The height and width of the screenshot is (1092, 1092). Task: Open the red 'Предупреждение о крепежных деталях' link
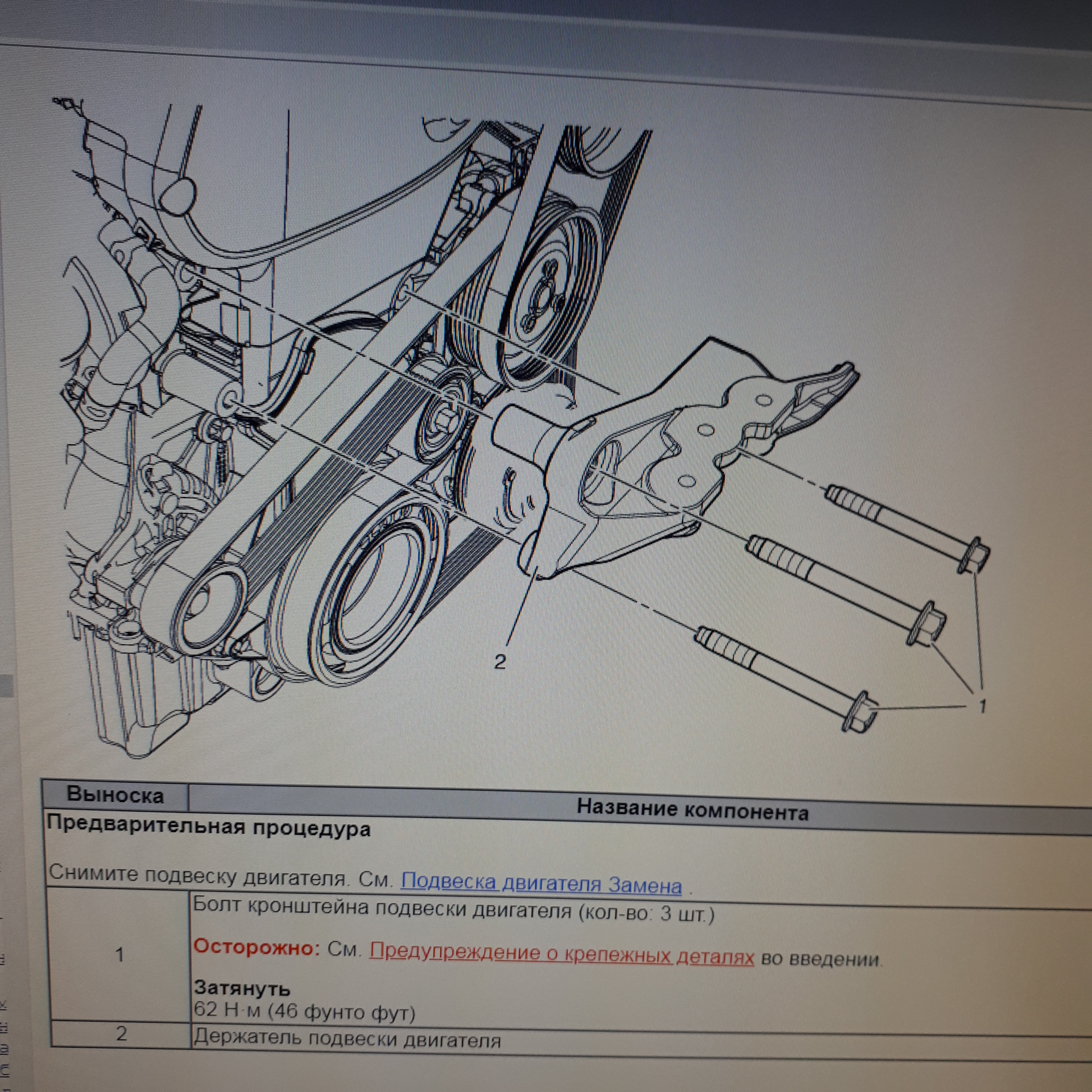click(x=561, y=955)
